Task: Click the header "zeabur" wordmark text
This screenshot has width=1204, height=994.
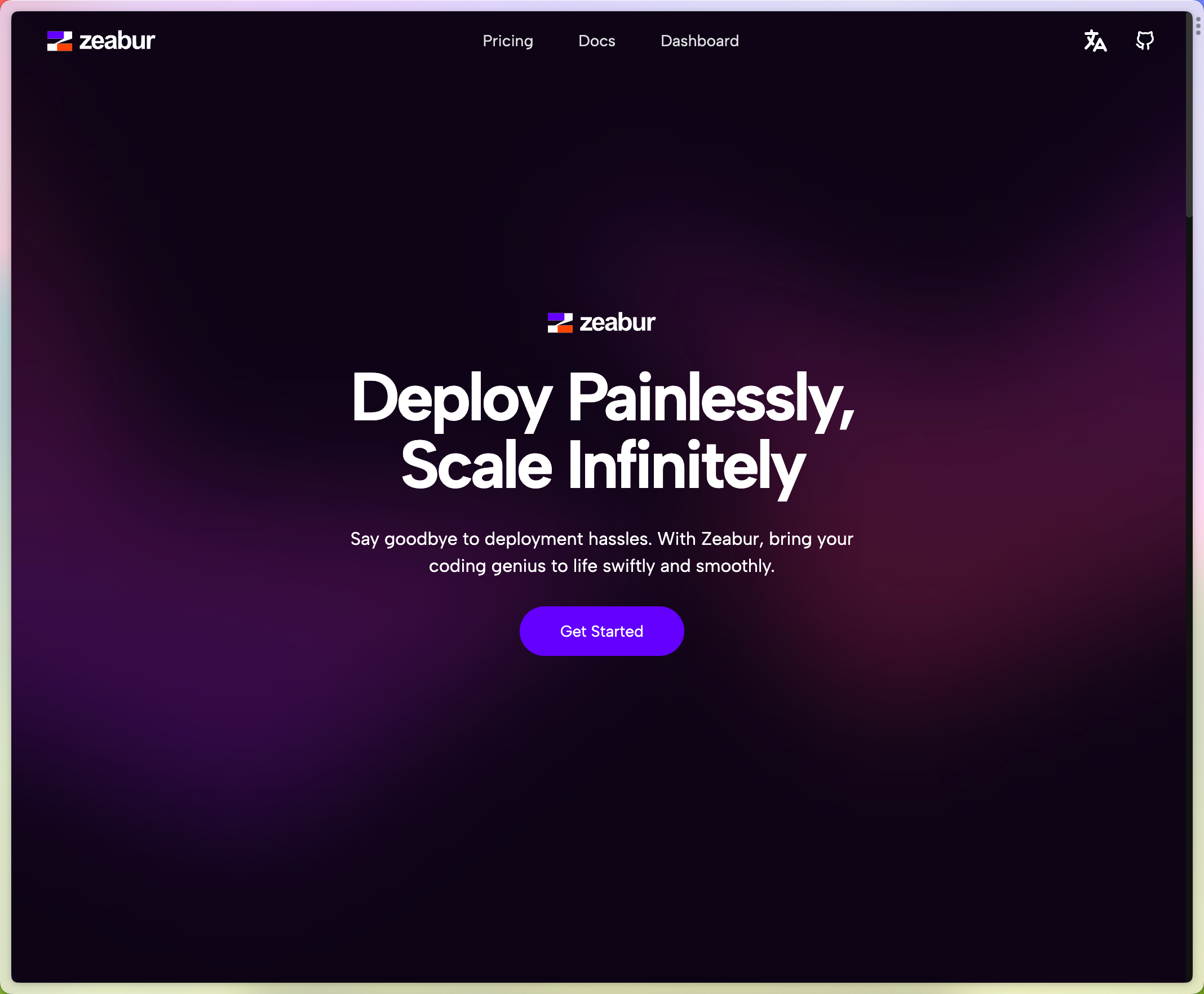Action: (x=117, y=41)
